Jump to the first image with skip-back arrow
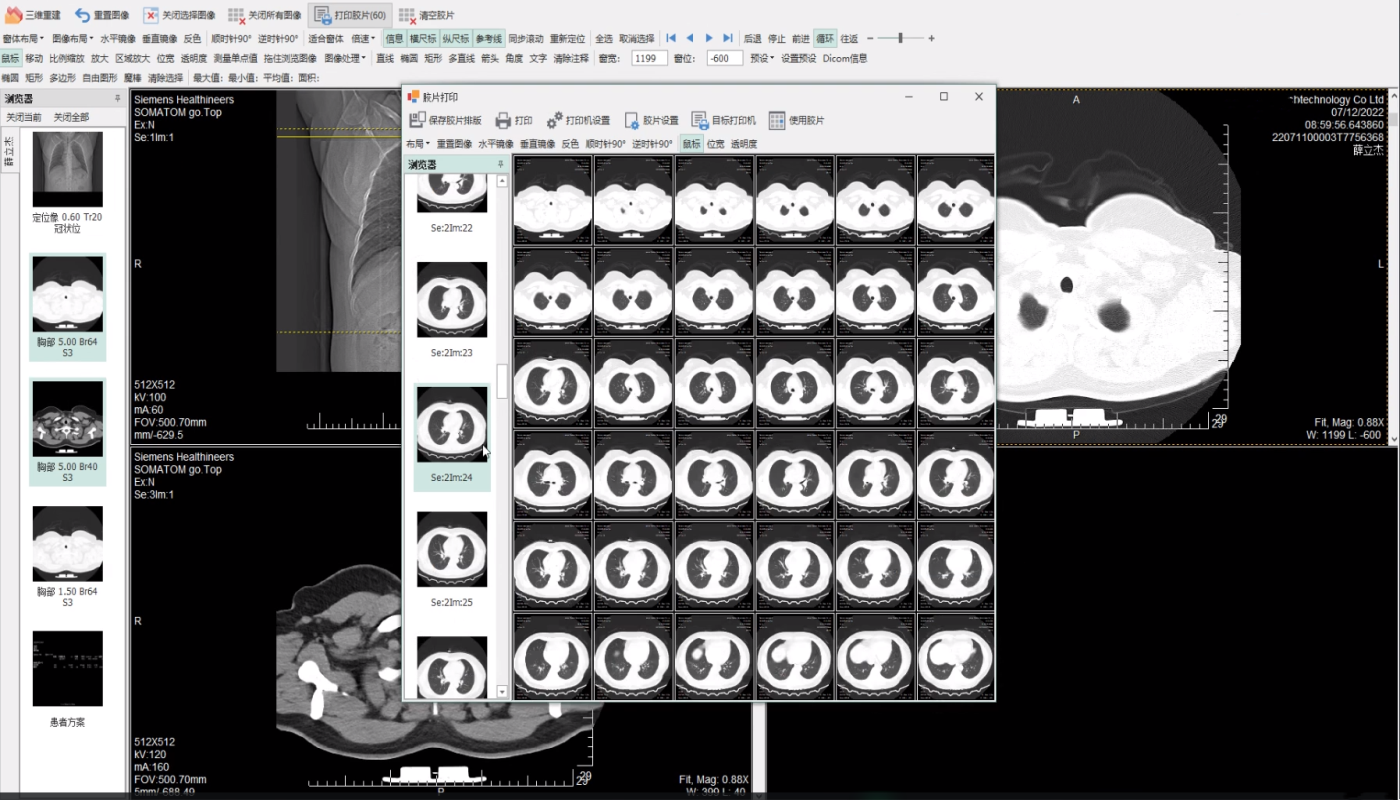This screenshot has width=1400, height=800. (671, 38)
